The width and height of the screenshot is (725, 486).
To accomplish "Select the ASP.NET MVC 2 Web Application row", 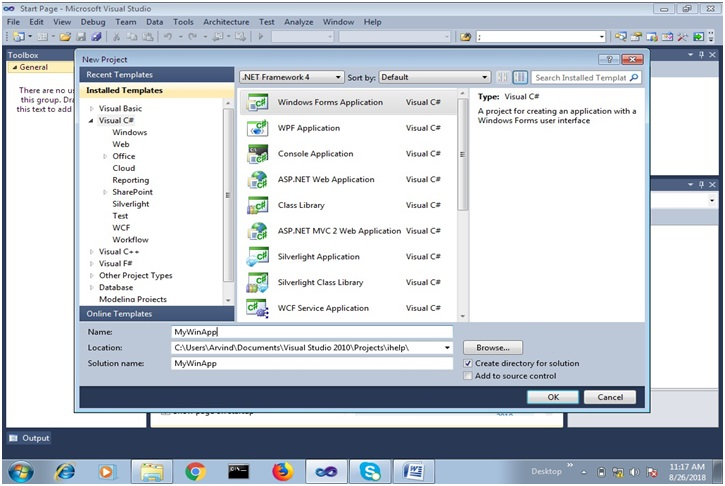I will pyautogui.click(x=348, y=231).
